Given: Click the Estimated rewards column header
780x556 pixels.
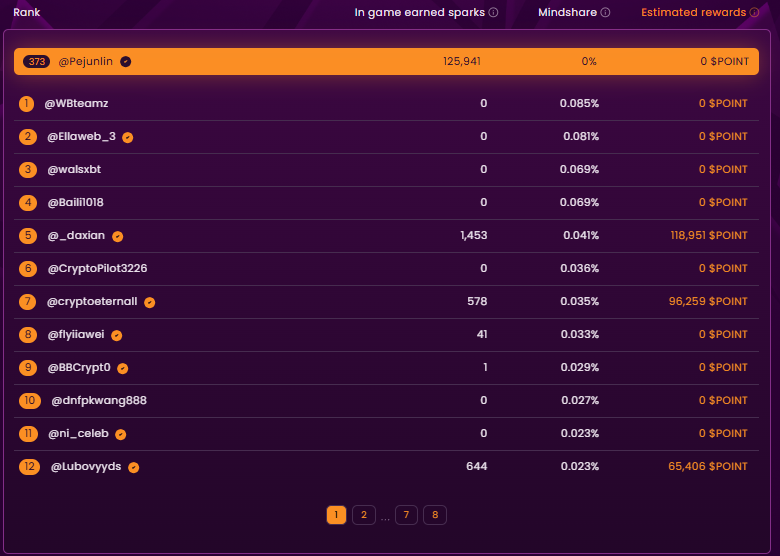Looking at the screenshot, I should (x=693, y=12).
